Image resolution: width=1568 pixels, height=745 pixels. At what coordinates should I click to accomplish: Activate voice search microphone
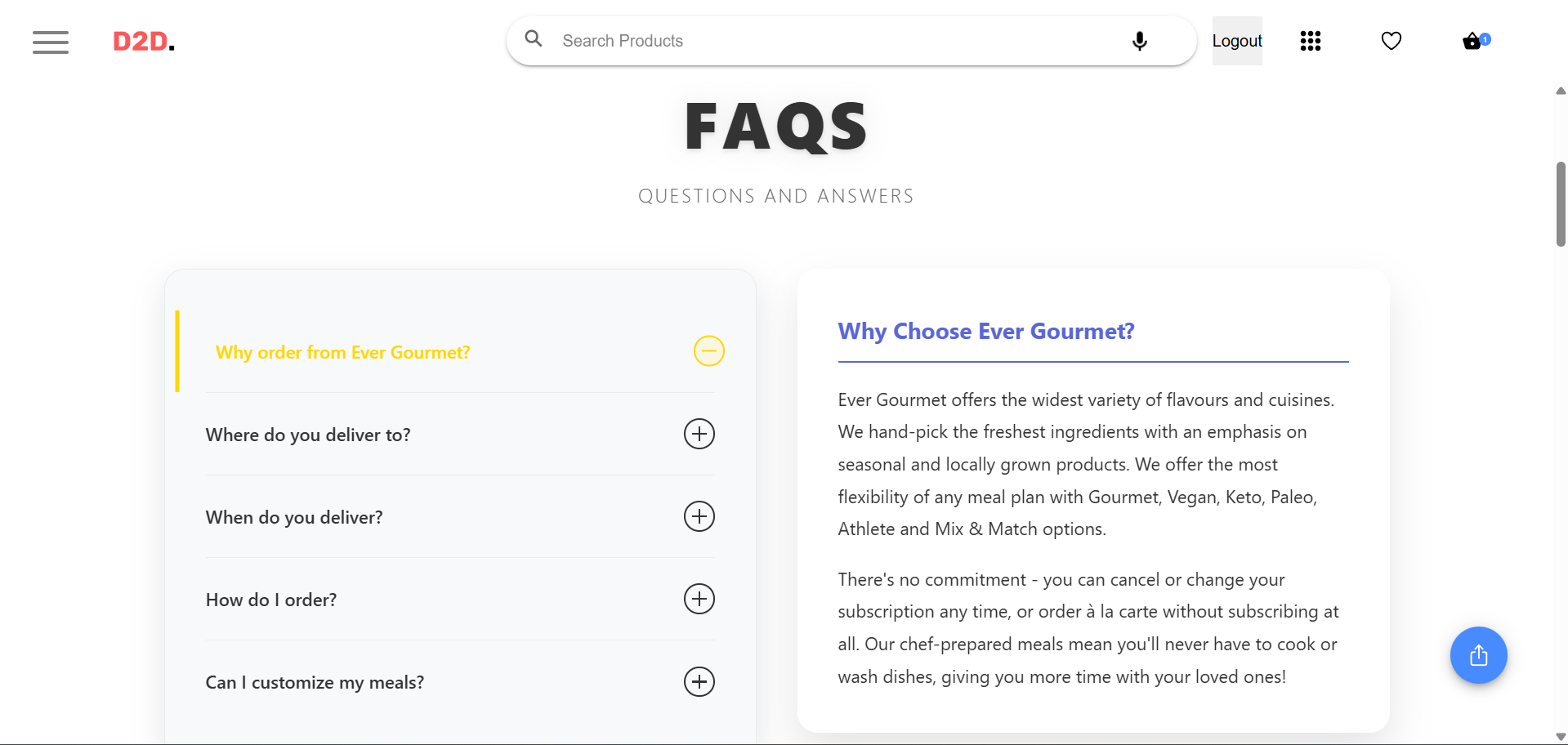tap(1139, 41)
